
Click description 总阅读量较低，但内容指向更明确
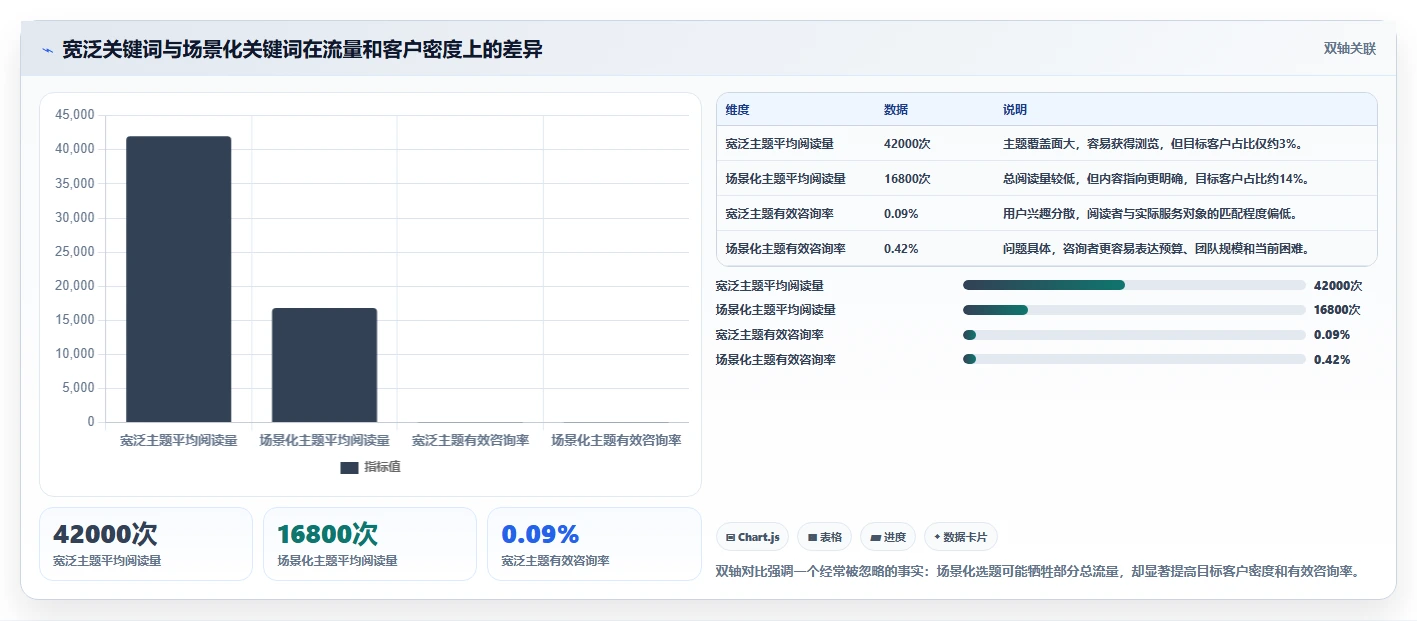tap(1094, 179)
